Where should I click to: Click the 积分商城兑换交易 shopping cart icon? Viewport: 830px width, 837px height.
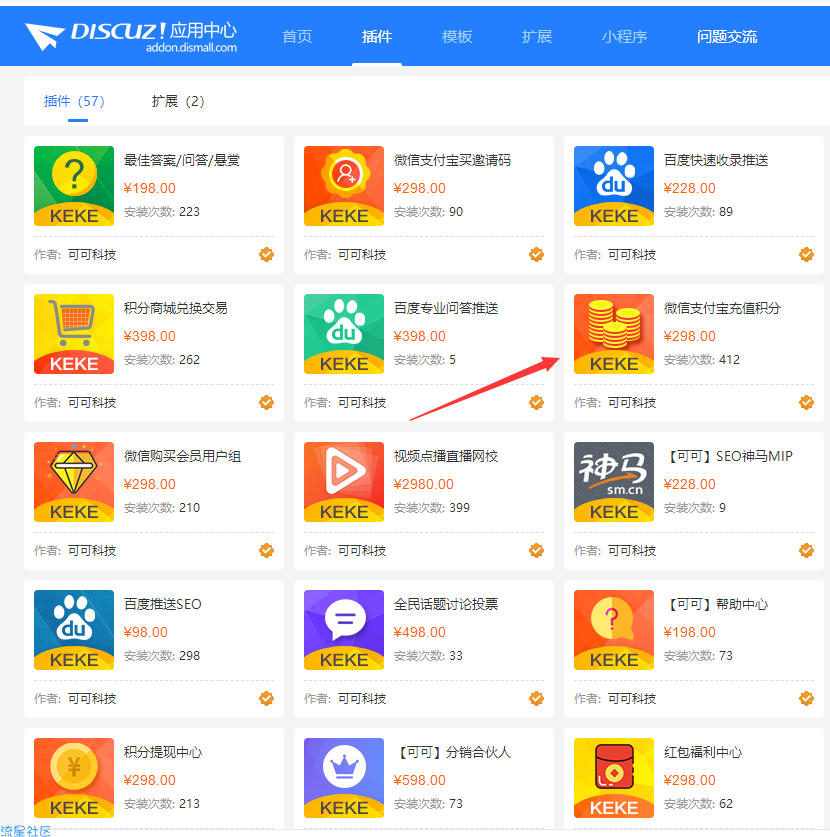[x=74, y=334]
